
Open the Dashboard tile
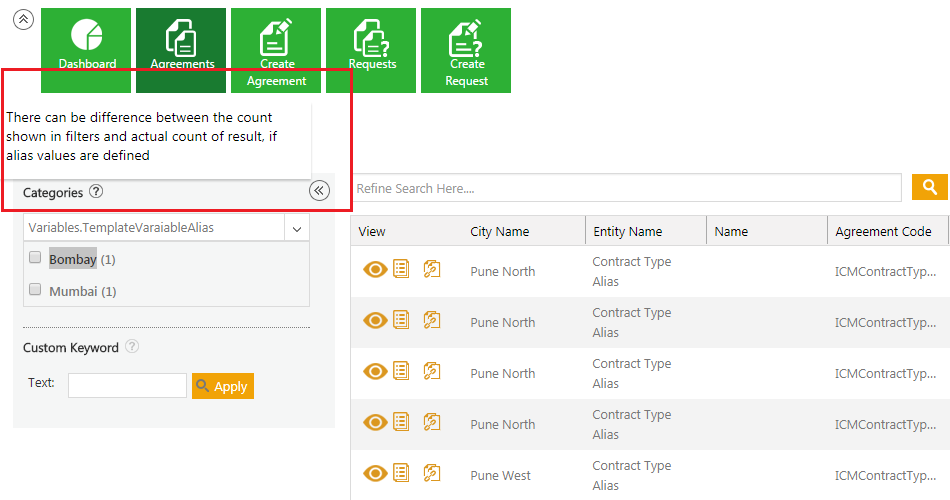[x=86, y=50]
